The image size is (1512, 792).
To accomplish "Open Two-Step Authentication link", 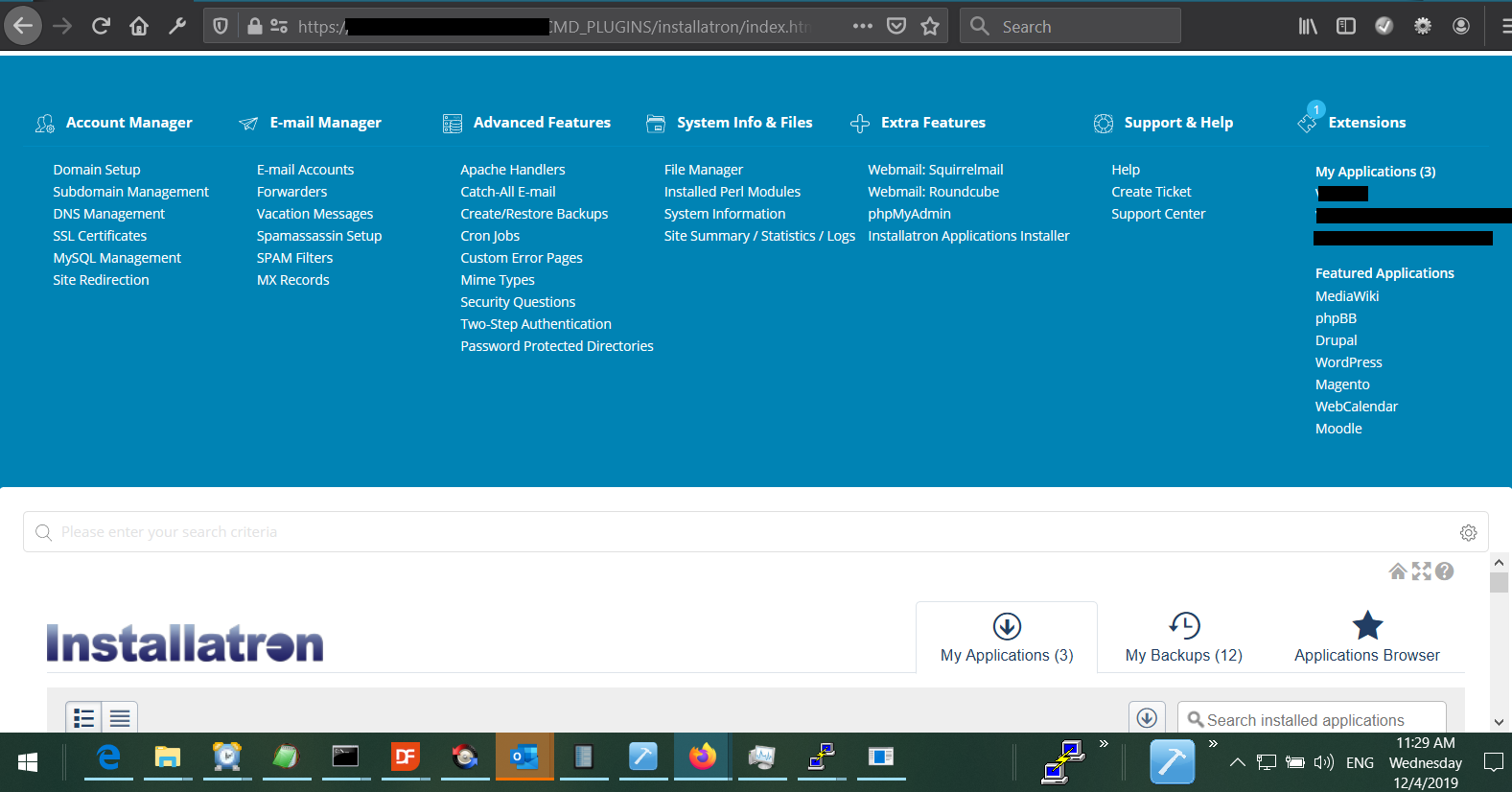I will [x=536, y=323].
